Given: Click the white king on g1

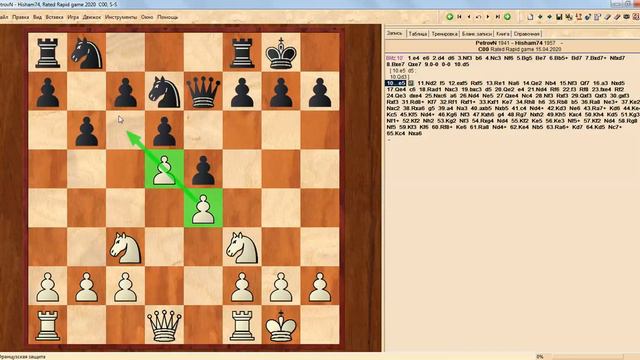Looking at the screenshot, I should (x=281, y=325).
